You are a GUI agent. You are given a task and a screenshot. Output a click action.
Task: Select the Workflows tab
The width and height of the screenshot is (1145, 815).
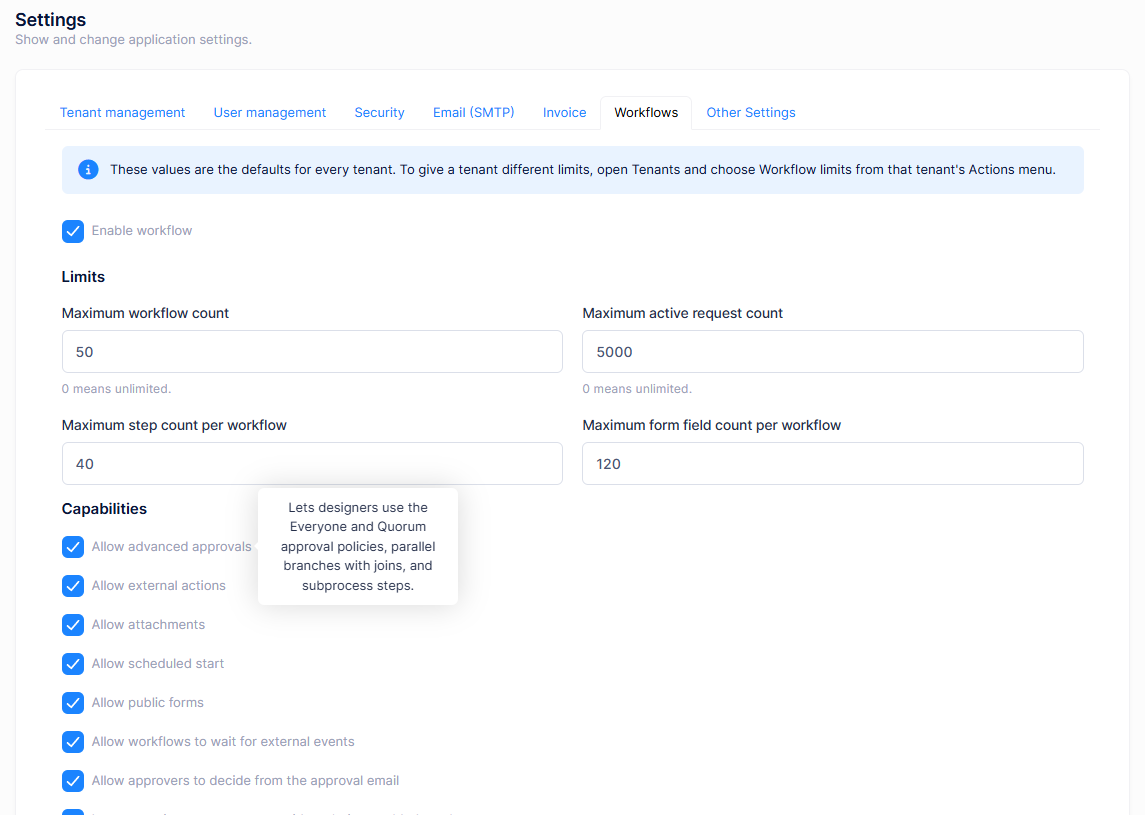646,112
